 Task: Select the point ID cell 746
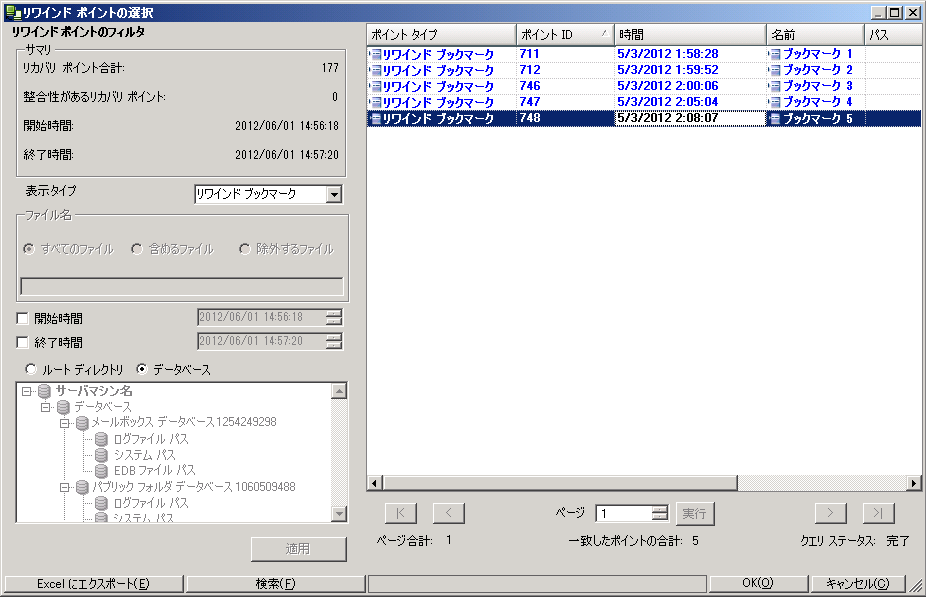click(x=565, y=86)
